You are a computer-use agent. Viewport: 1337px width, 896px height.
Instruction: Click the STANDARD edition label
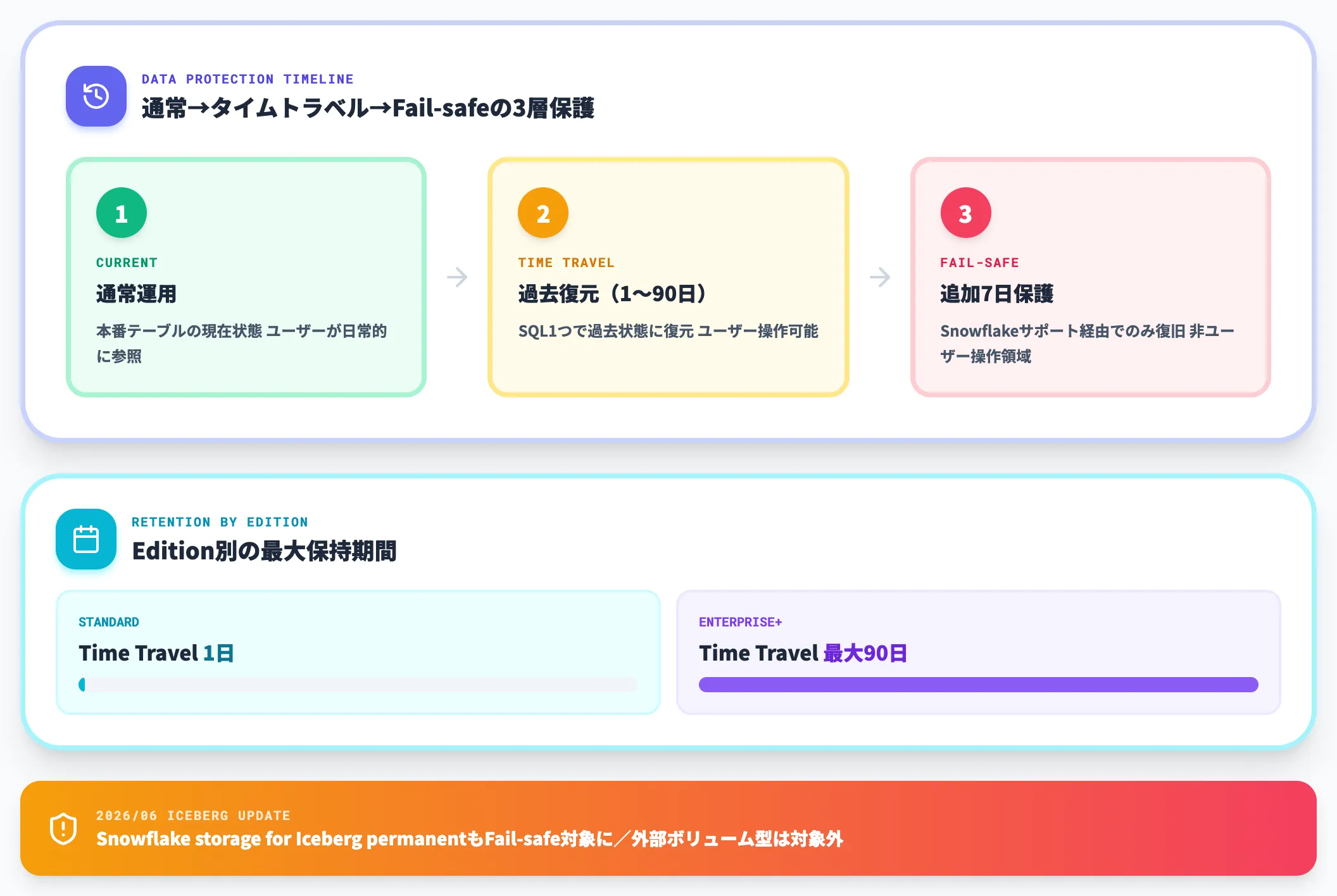pyautogui.click(x=109, y=622)
